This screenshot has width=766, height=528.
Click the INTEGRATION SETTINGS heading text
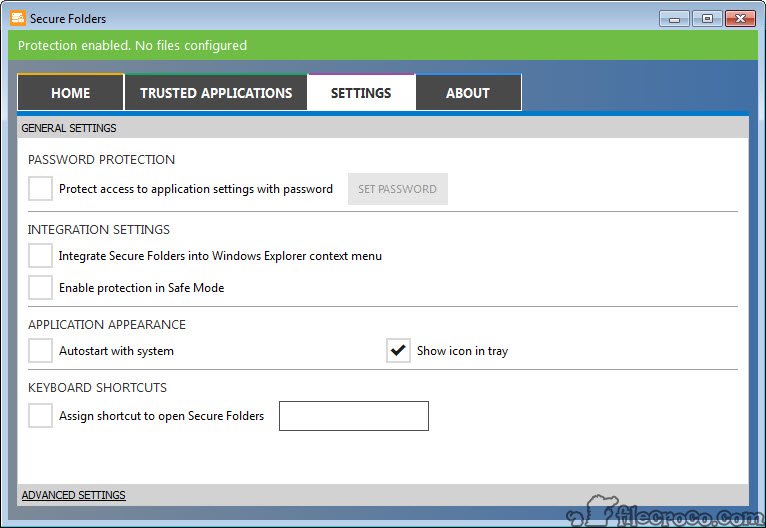click(x=99, y=230)
